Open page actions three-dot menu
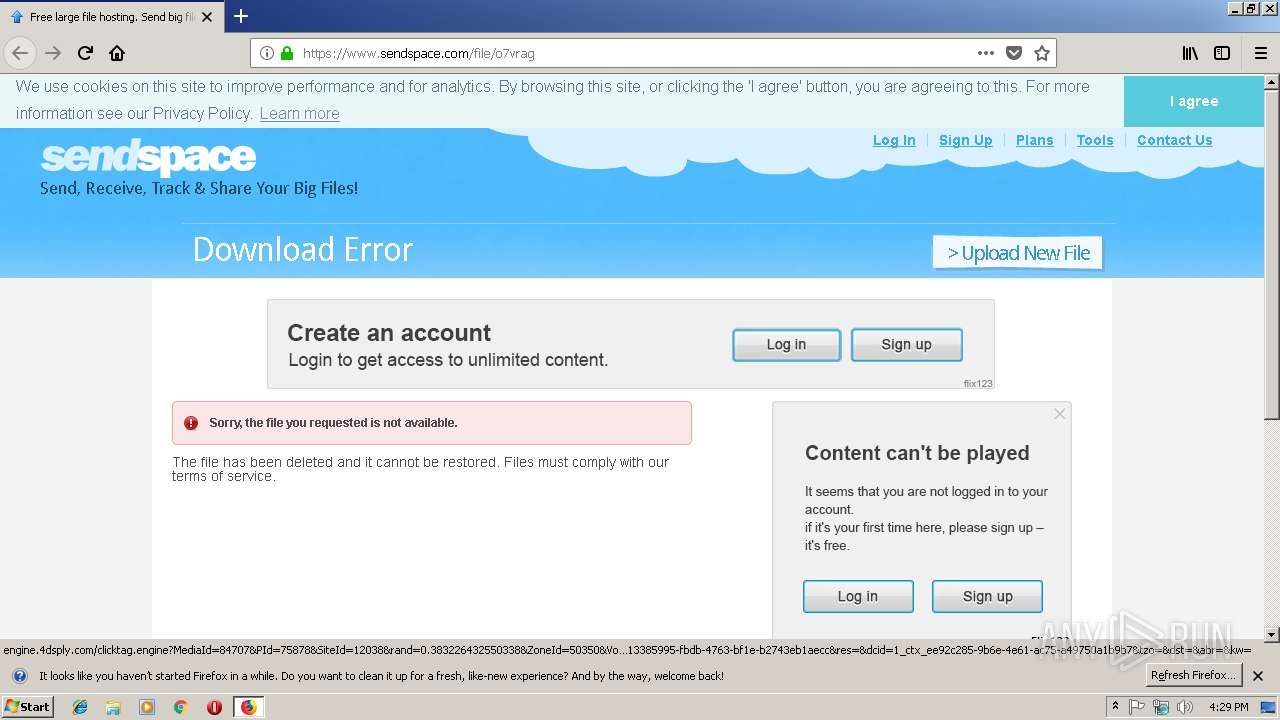The image size is (1280, 720). click(986, 53)
